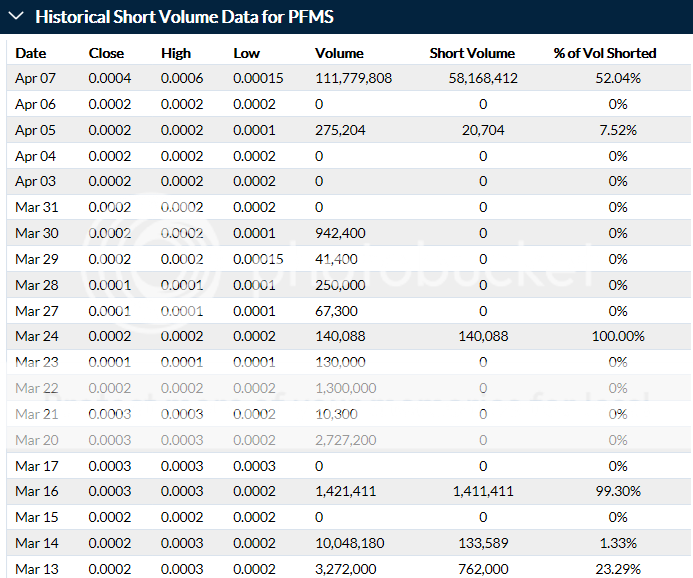The height and width of the screenshot is (578, 693).
Task: Click the Historical Short Volume Data title
Action: point(185,17)
